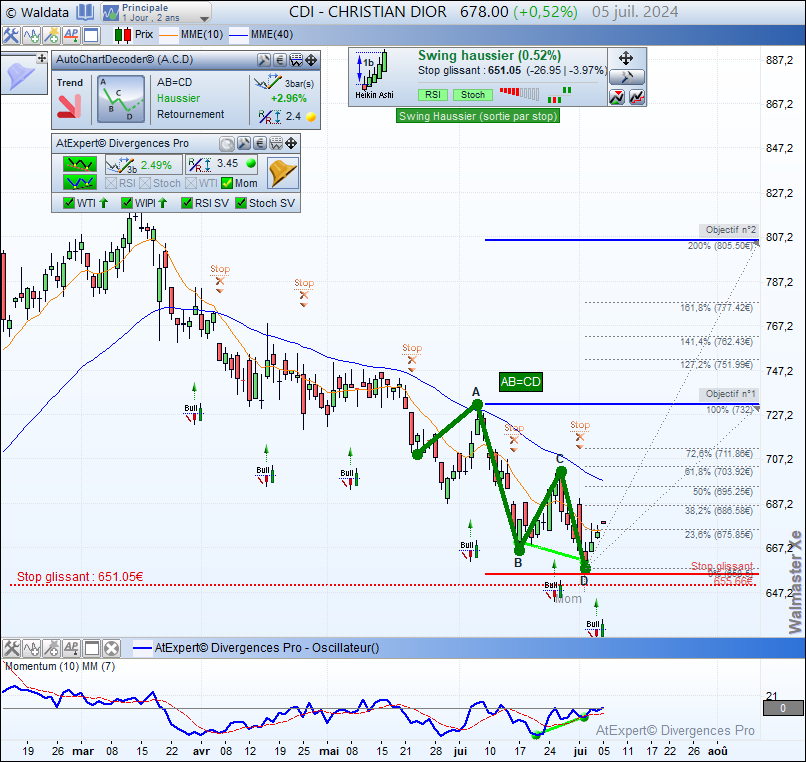Click AtExpert Divergences Pro - Oscillateur() legend

256,648
